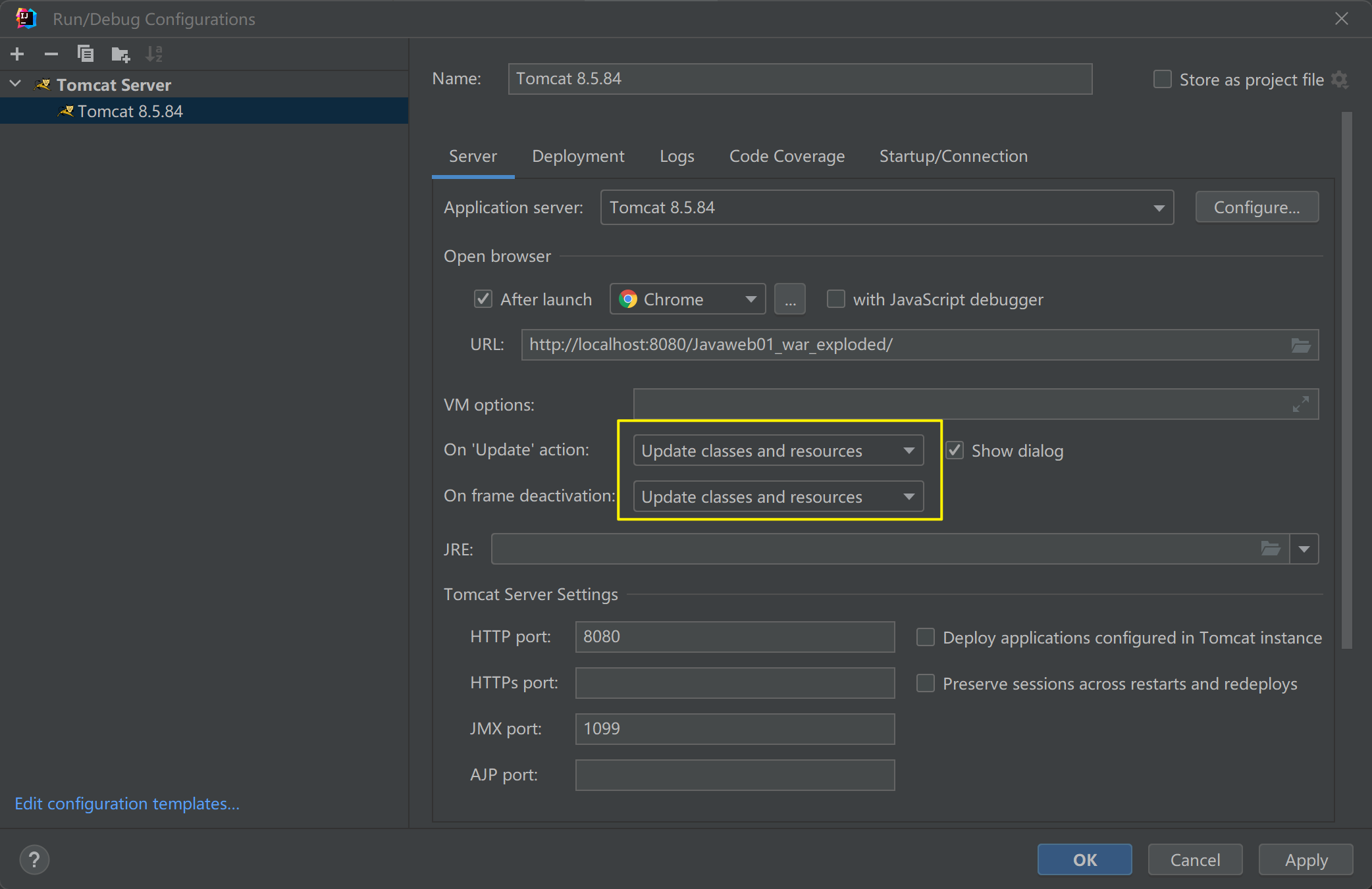The height and width of the screenshot is (889, 1372).
Task: Click into the HTTP port field
Action: coord(734,637)
